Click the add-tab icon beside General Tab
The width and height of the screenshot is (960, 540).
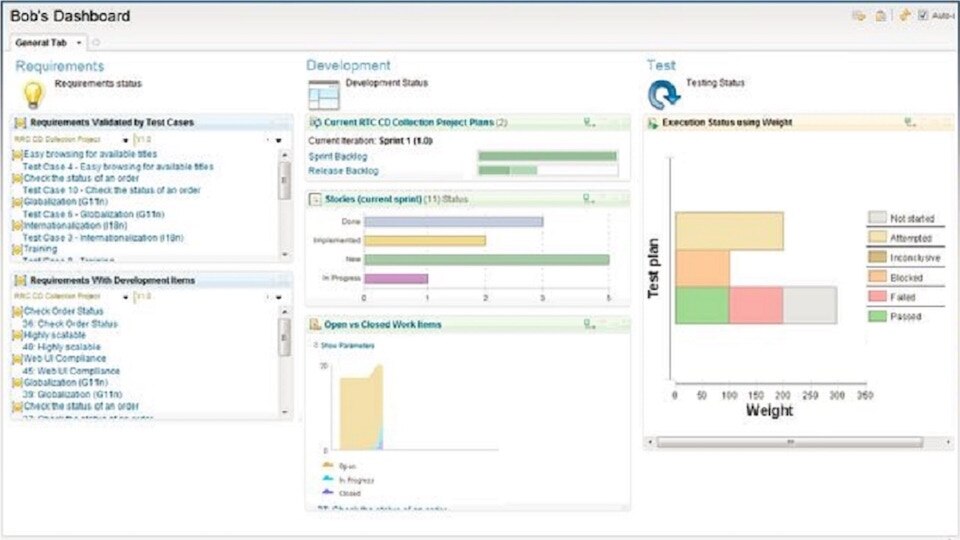(x=96, y=43)
